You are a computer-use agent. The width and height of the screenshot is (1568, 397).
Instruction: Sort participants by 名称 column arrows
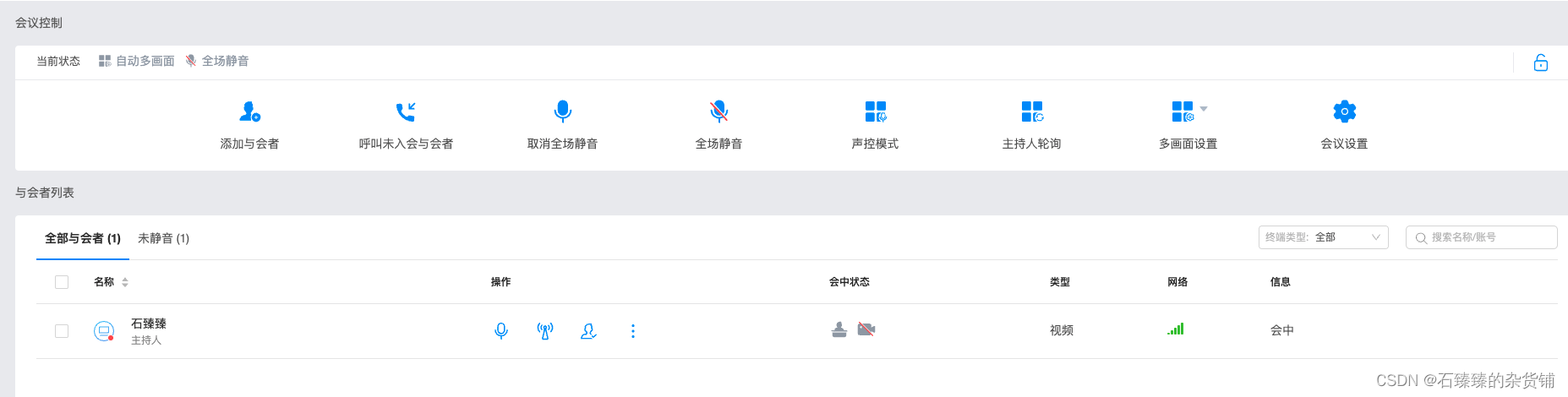click(x=125, y=282)
